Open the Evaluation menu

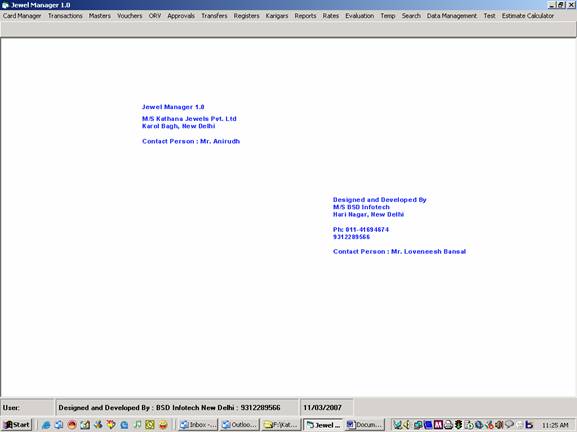click(360, 16)
